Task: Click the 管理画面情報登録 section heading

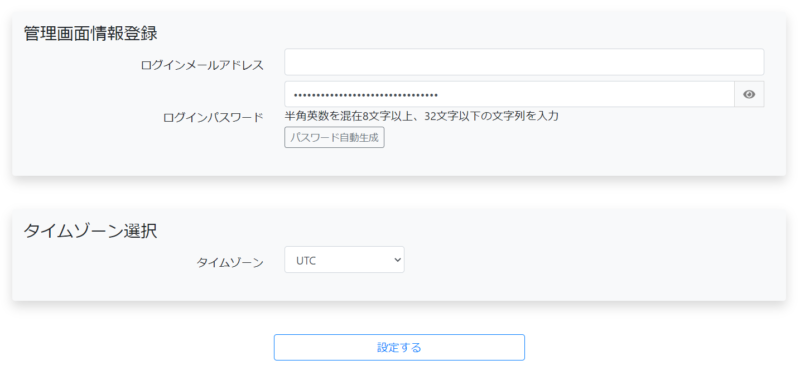Action: coord(90,34)
